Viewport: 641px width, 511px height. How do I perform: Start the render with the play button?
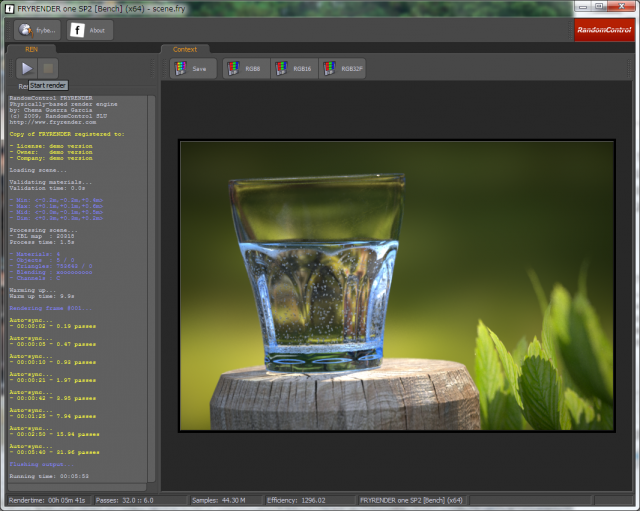pyautogui.click(x=27, y=68)
